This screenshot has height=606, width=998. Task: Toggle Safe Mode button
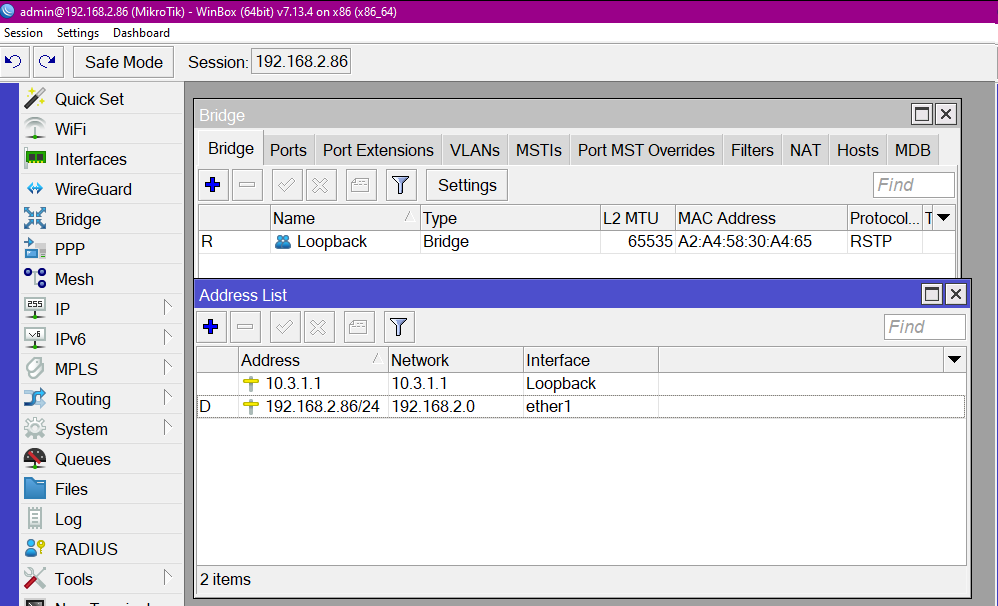(124, 62)
